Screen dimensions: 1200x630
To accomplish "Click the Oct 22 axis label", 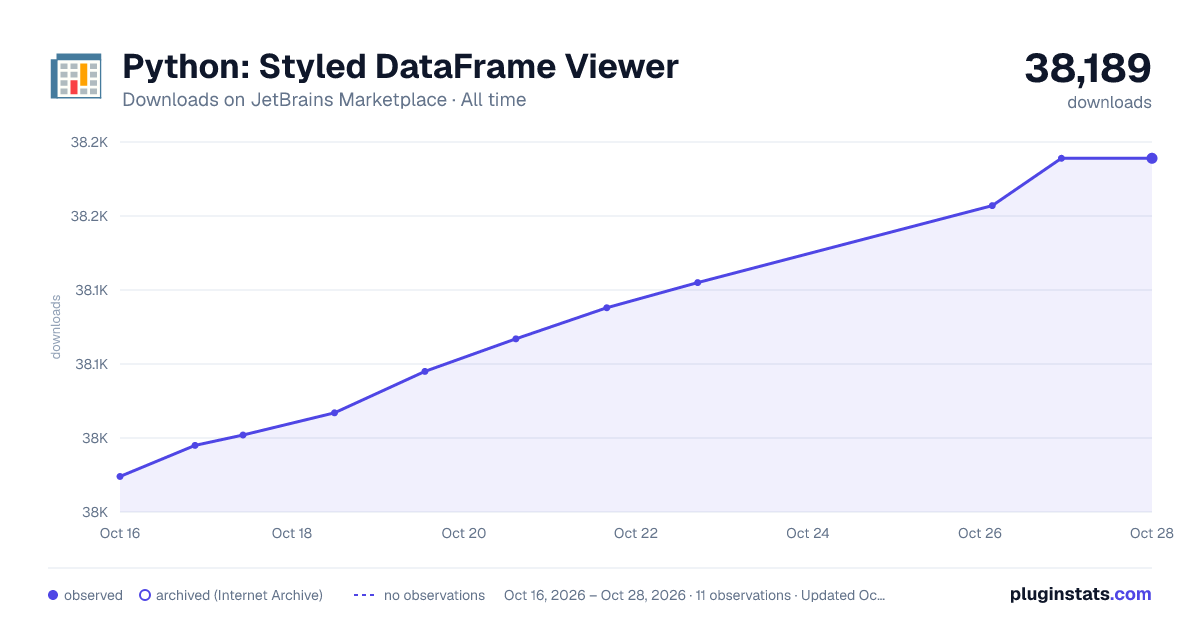I will (x=636, y=533).
